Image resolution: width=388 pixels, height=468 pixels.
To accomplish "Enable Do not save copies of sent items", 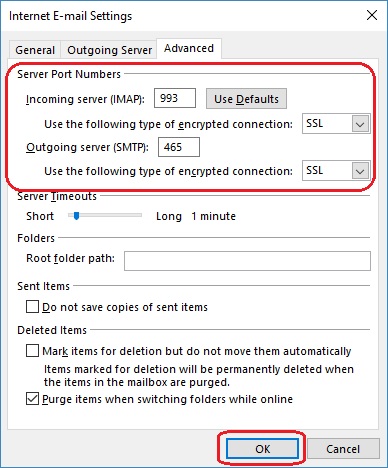I will (x=32, y=307).
